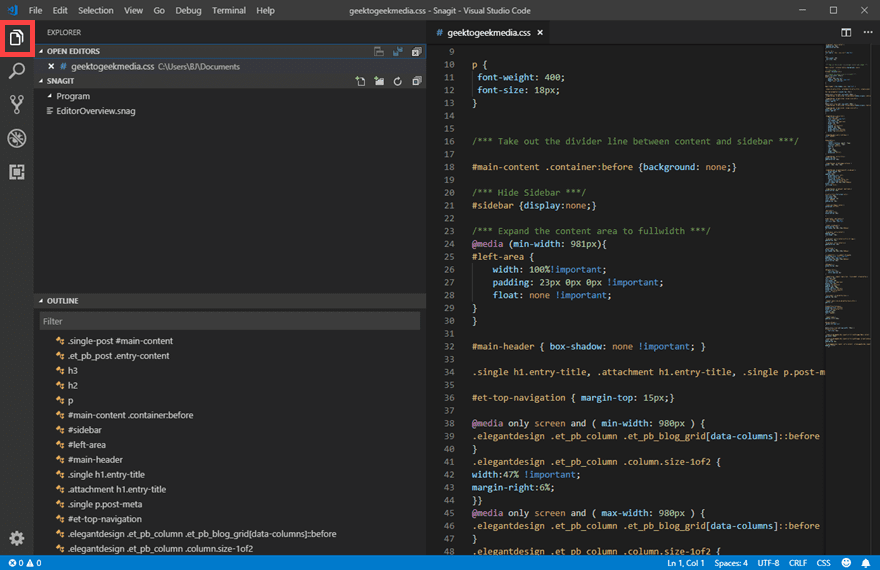This screenshot has height=570, width=880.
Task: Open the Help menu
Action: [265, 10]
